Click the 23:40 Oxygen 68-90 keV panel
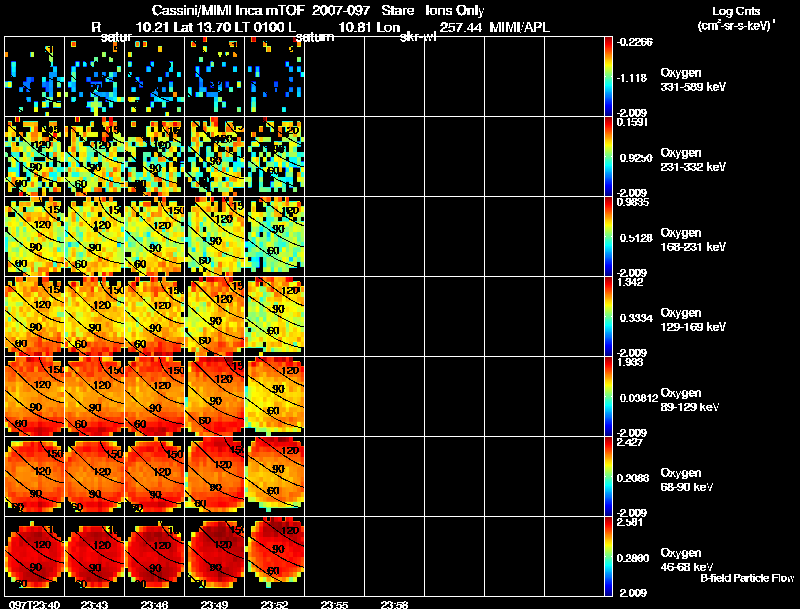The width and height of the screenshot is (800, 609). (35, 476)
